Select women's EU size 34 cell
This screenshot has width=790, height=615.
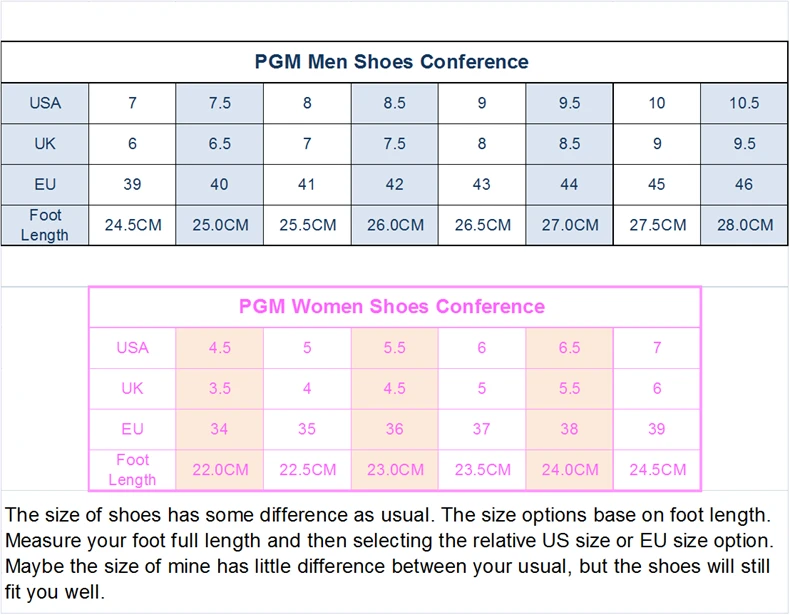[220, 429]
